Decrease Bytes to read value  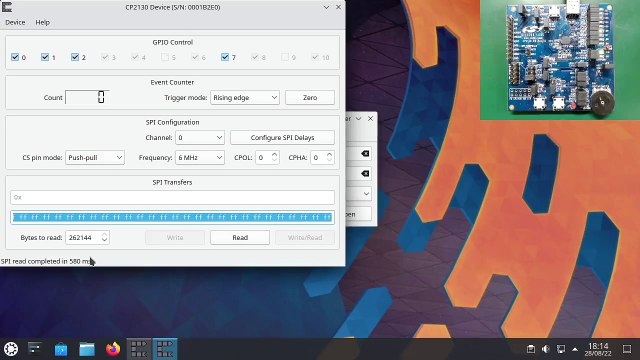coord(104,241)
